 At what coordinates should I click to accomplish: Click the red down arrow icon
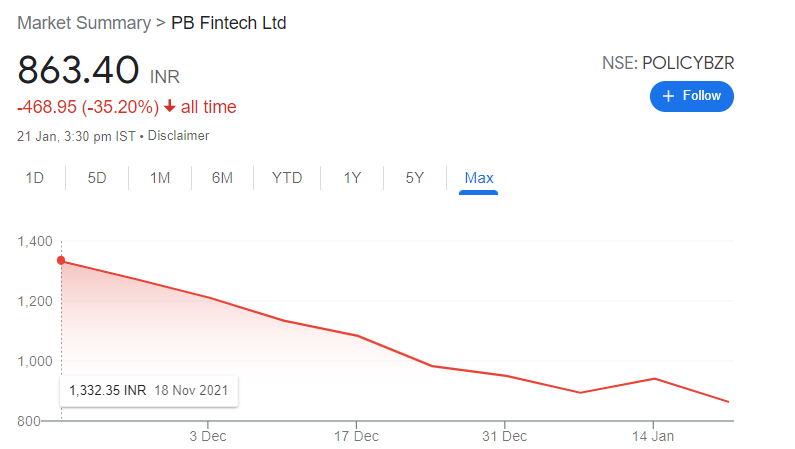(x=170, y=106)
